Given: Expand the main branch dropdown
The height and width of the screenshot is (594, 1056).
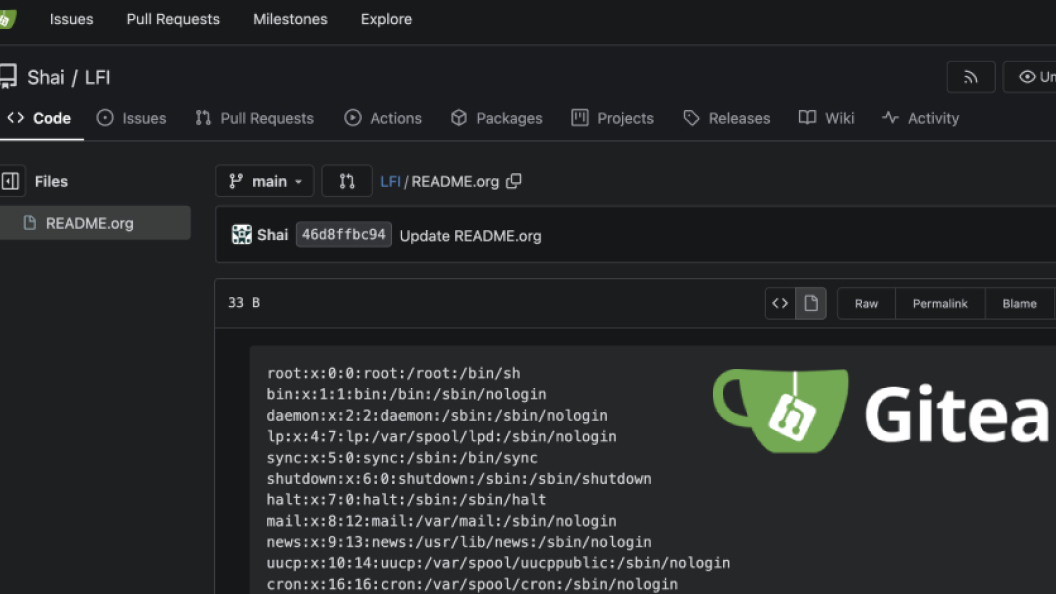Looking at the screenshot, I should pyautogui.click(x=265, y=181).
